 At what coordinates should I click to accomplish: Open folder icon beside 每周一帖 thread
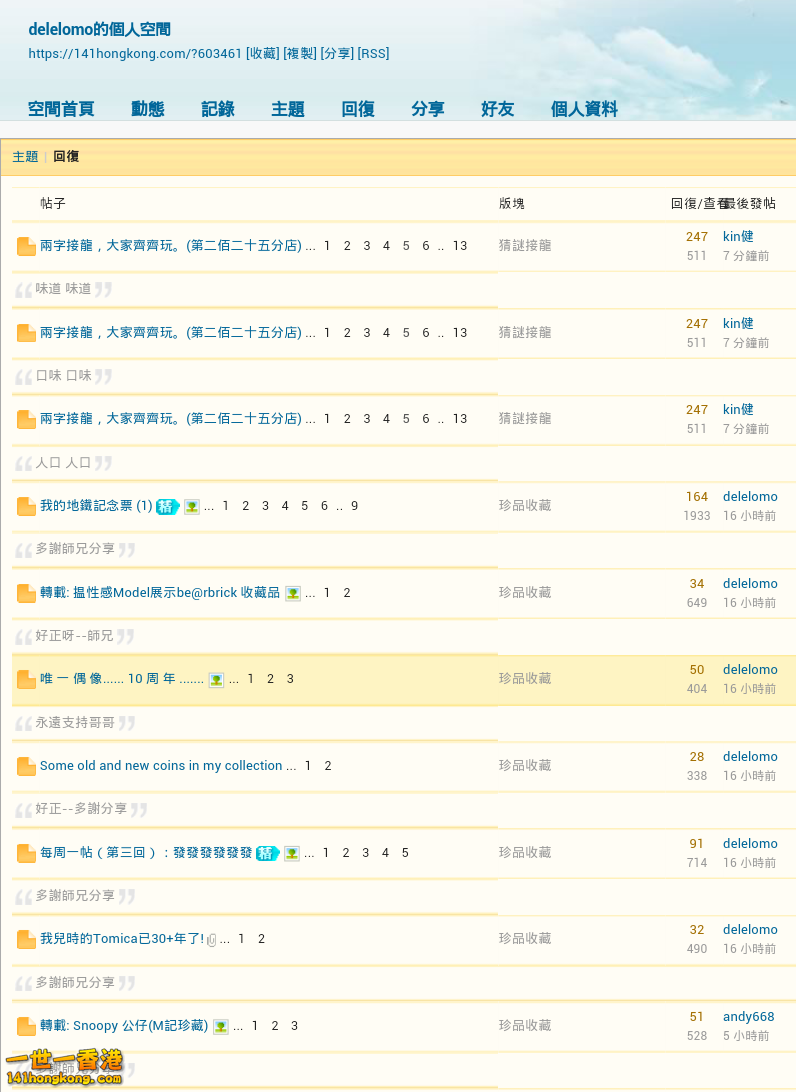26,853
